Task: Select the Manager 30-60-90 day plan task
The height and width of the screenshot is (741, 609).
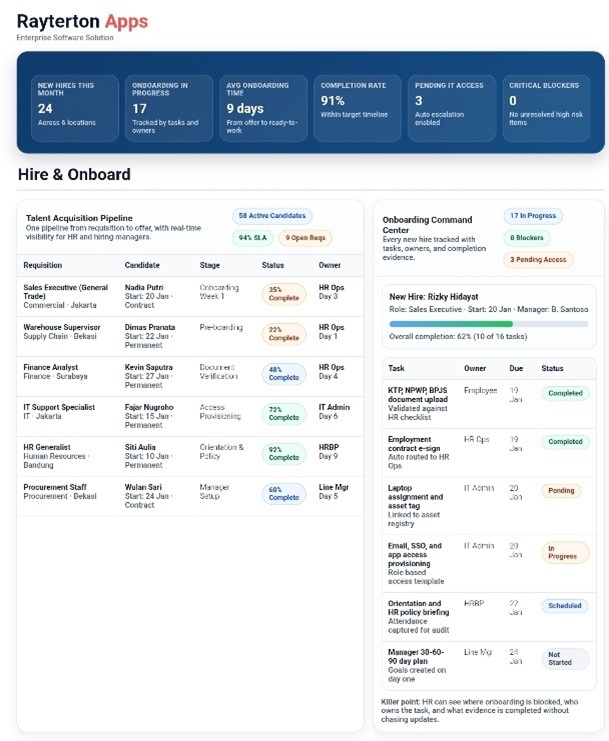Action: coord(415,656)
